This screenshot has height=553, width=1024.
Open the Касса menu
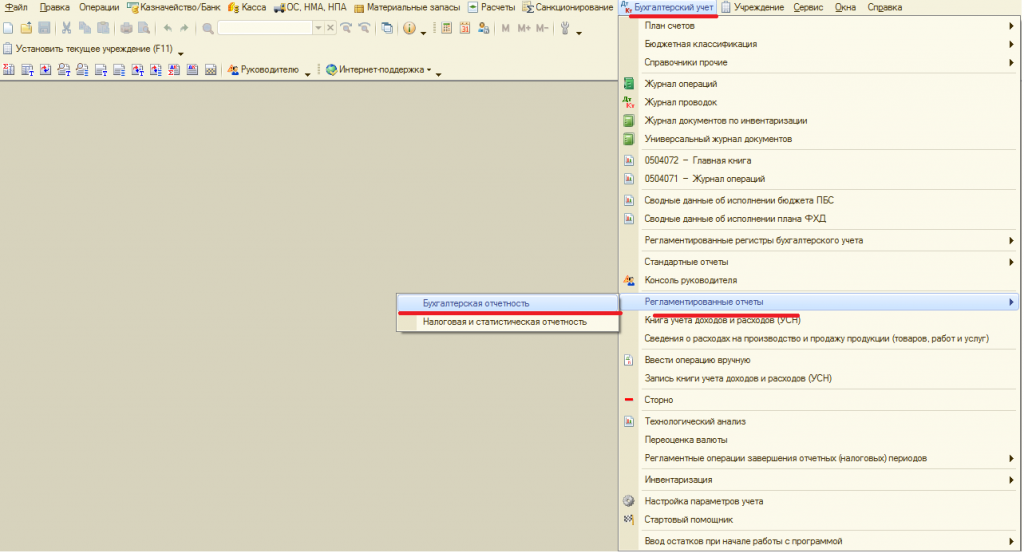tap(247, 7)
